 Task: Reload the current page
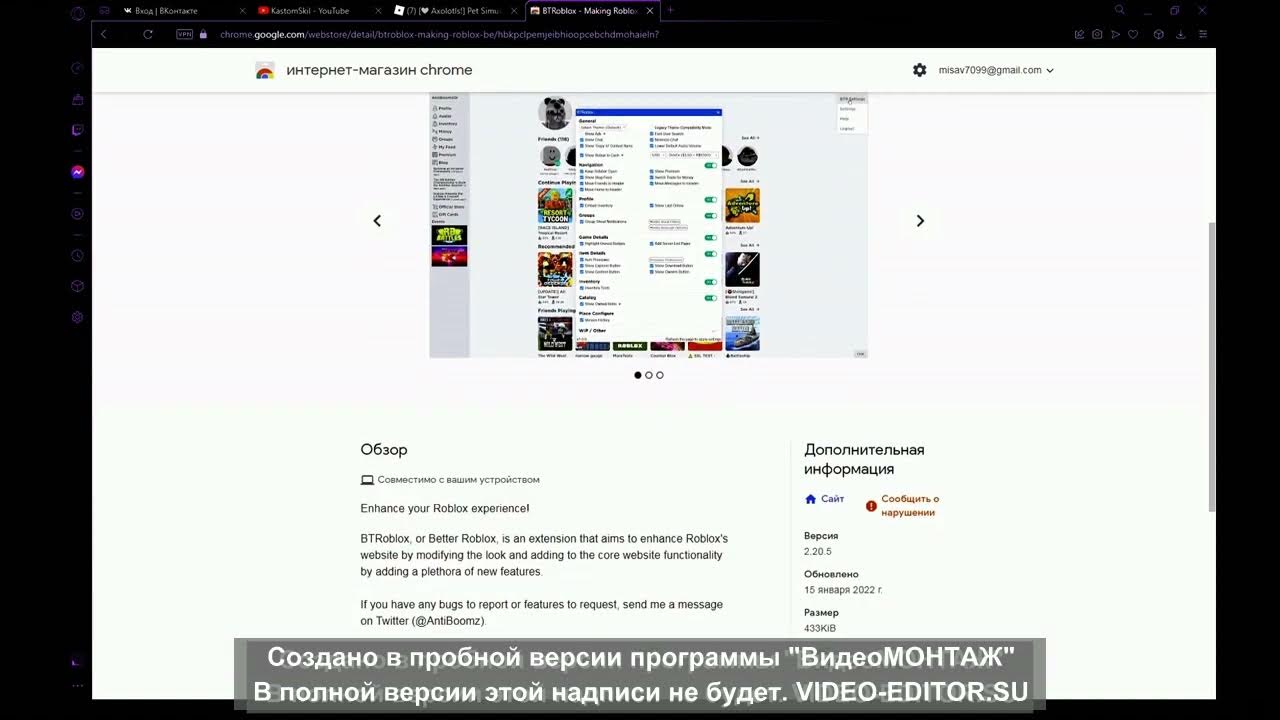pos(148,34)
